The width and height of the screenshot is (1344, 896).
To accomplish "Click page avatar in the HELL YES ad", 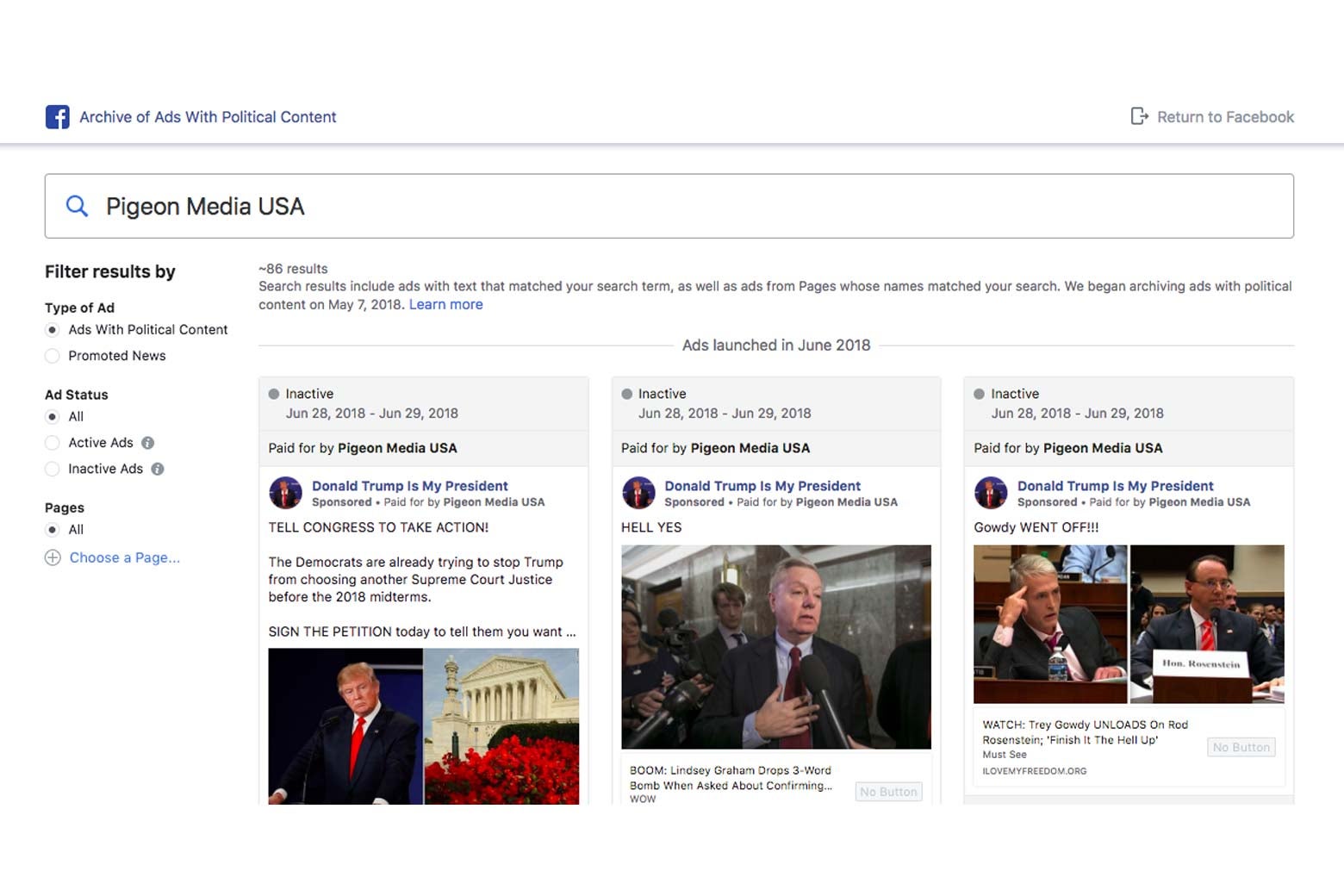I will tap(638, 493).
